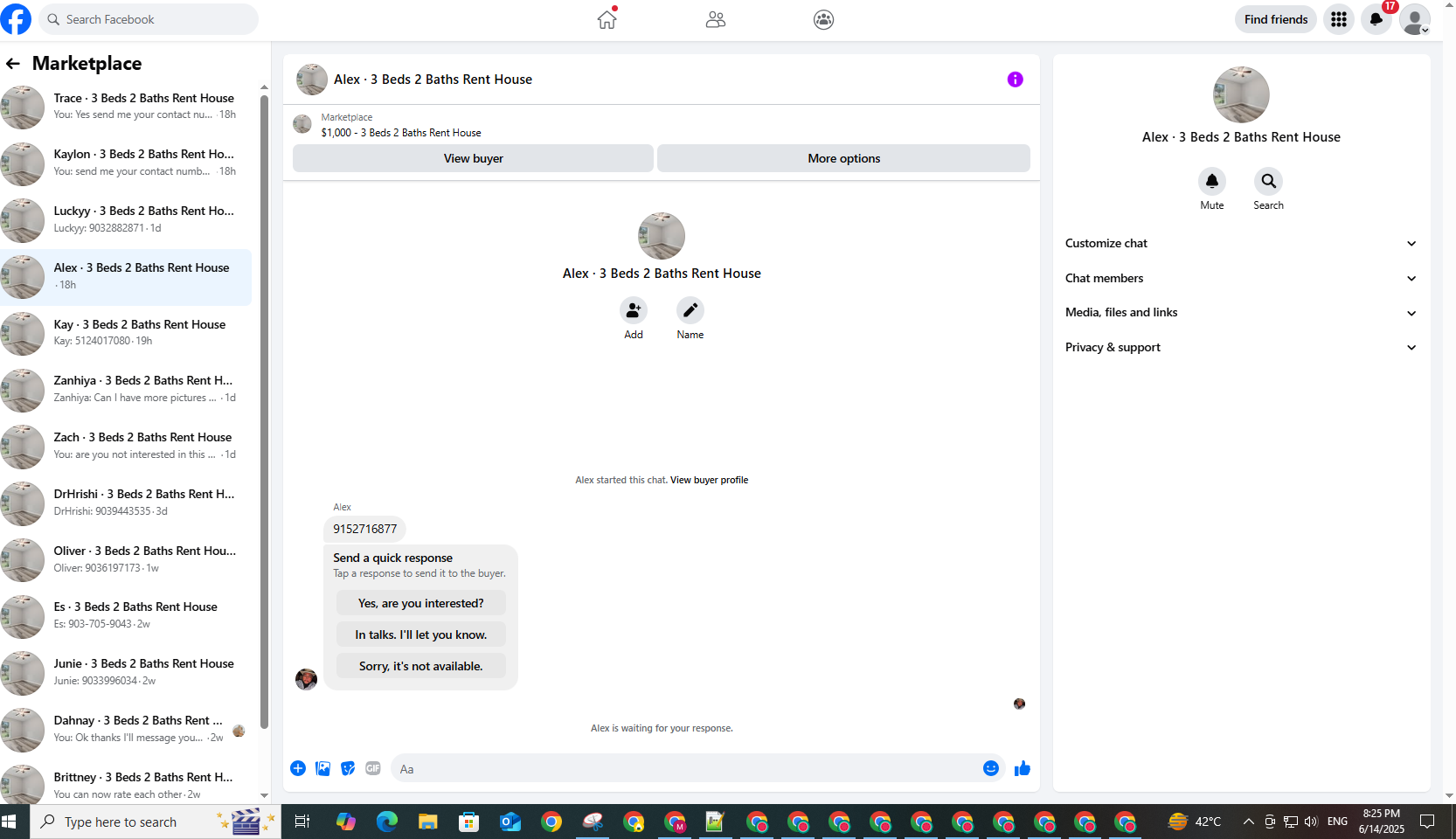Open the purple conversation info icon

[x=1015, y=80]
